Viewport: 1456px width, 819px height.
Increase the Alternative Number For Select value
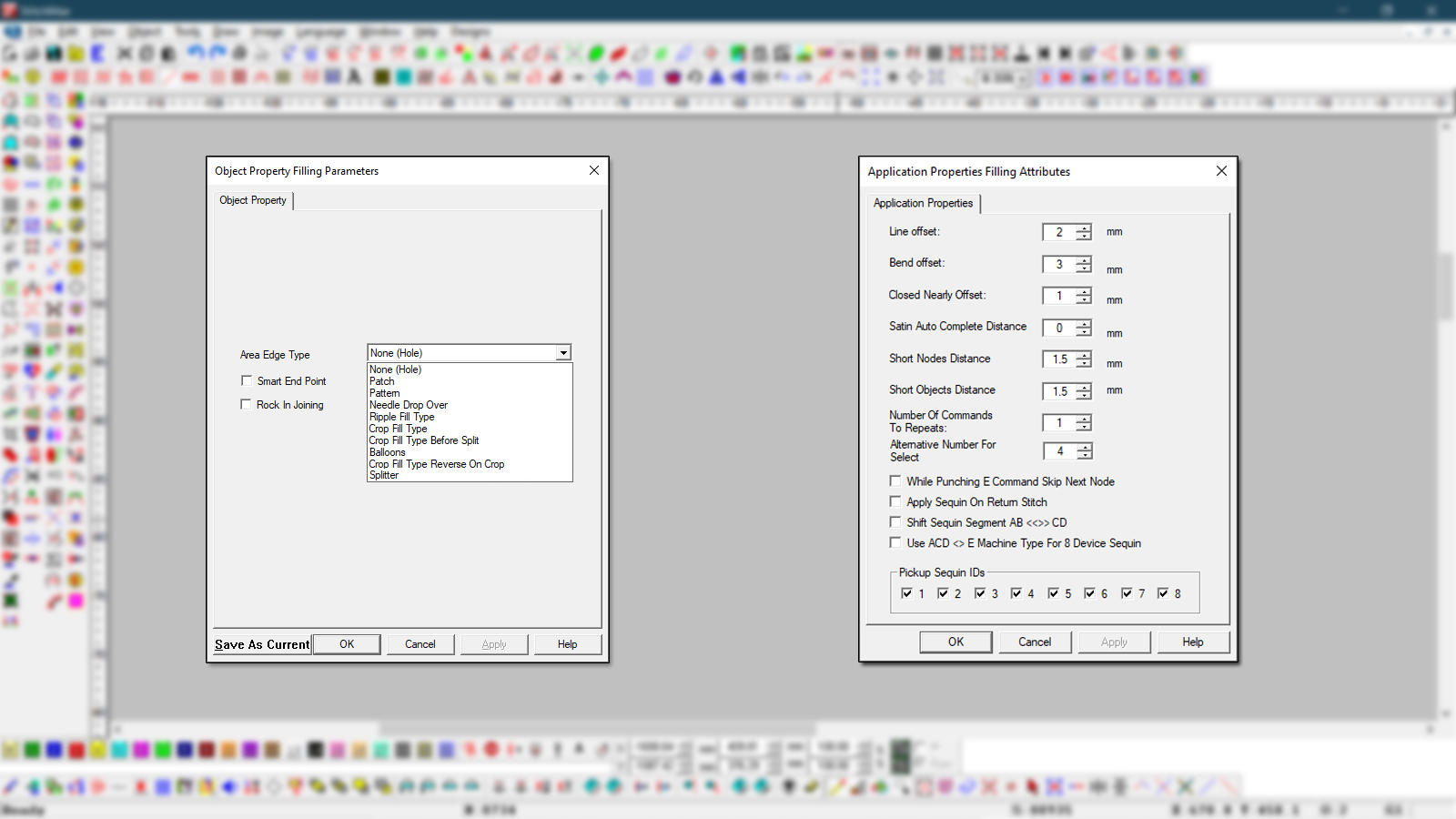point(1084,447)
